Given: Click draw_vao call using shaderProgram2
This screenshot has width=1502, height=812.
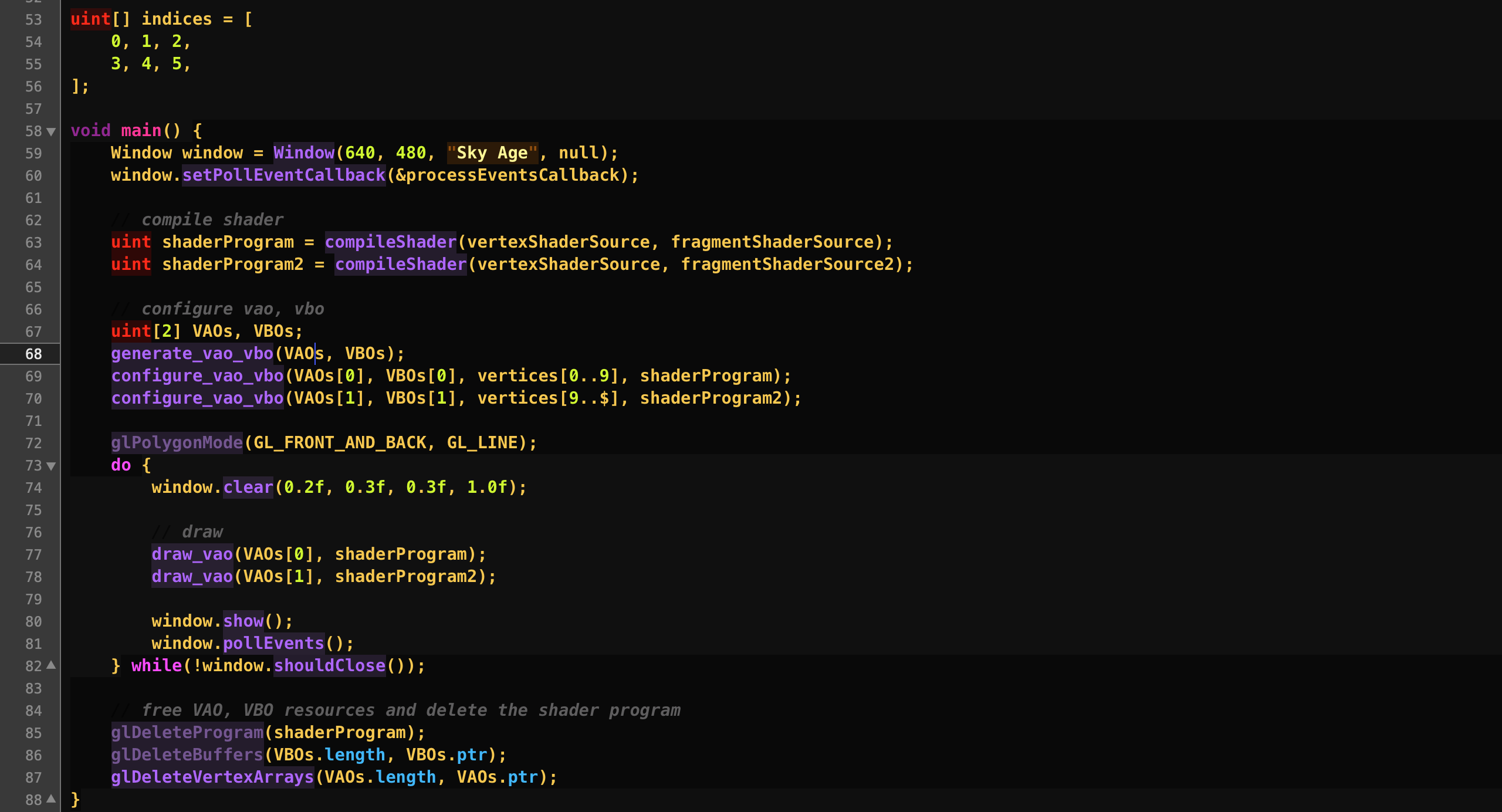Looking at the screenshot, I should [x=192, y=577].
